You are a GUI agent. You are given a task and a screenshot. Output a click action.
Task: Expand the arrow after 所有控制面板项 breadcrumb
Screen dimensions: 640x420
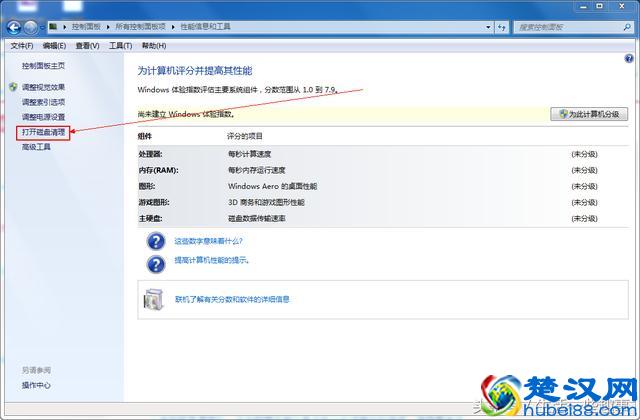[x=173, y=27]
